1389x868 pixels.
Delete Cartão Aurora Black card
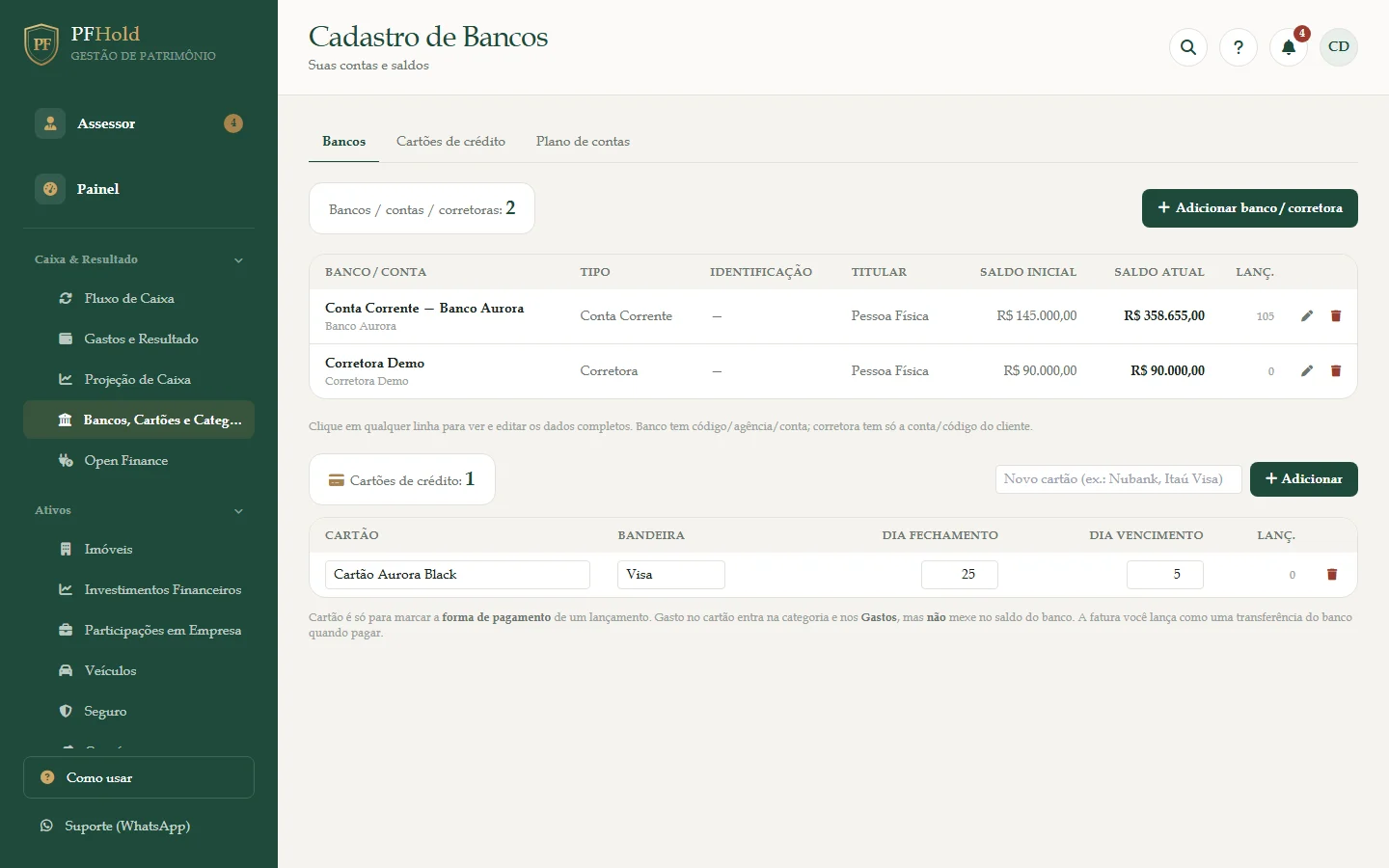1332,575
